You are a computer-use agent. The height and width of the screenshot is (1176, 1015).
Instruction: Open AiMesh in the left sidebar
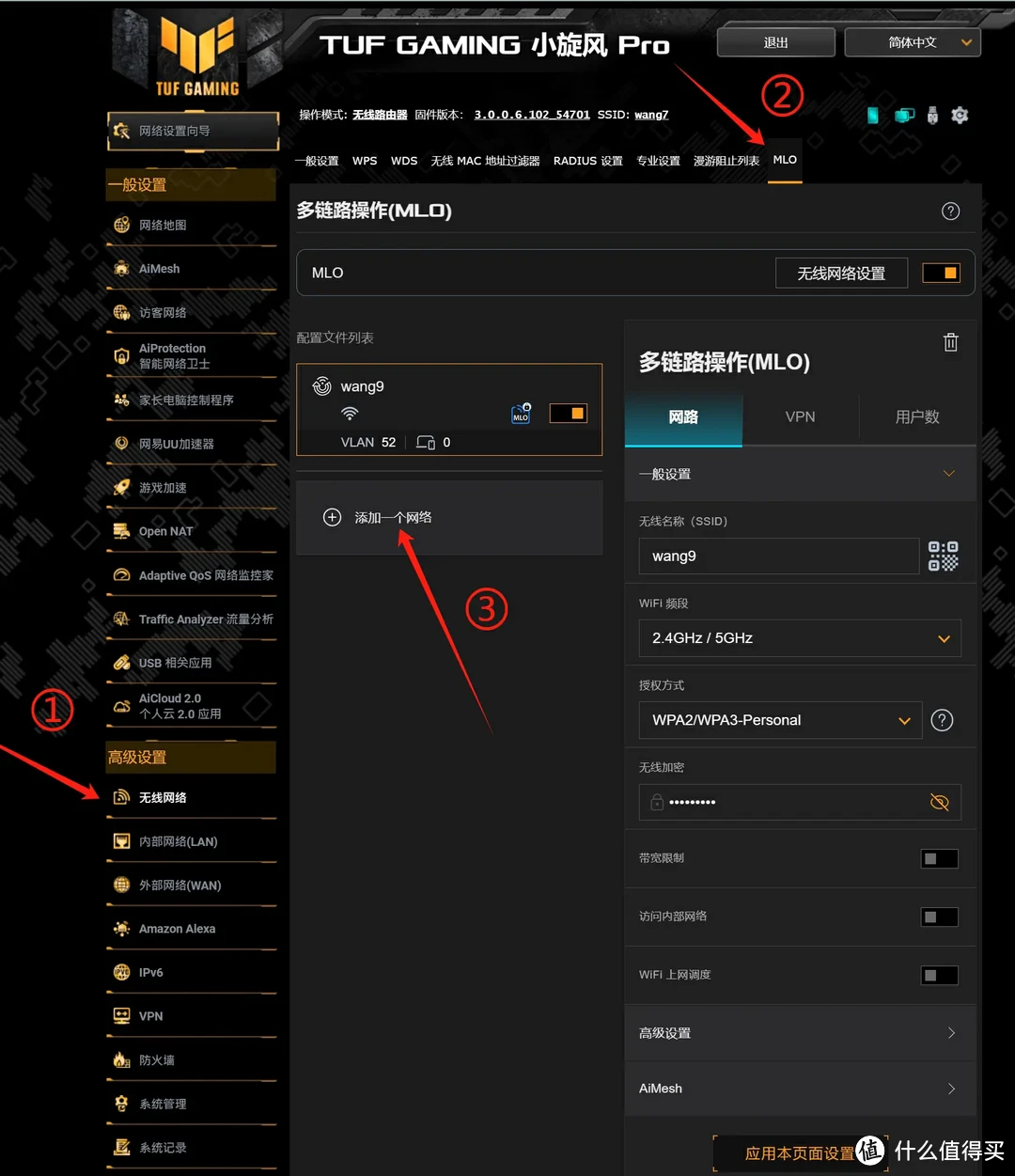pyautogui.click(x=159, y=269)
